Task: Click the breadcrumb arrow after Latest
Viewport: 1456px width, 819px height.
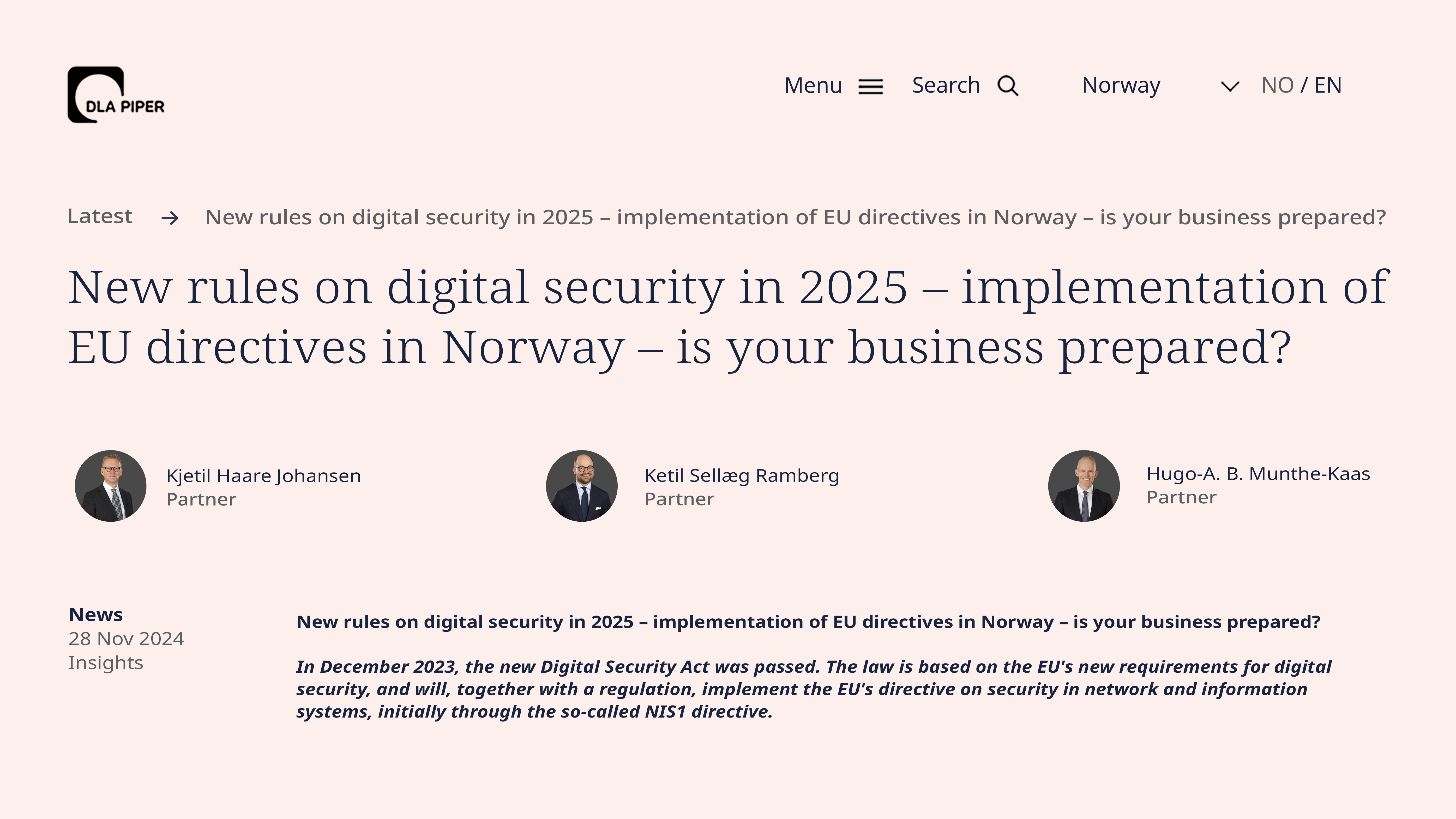Action: tap(170, 218)
